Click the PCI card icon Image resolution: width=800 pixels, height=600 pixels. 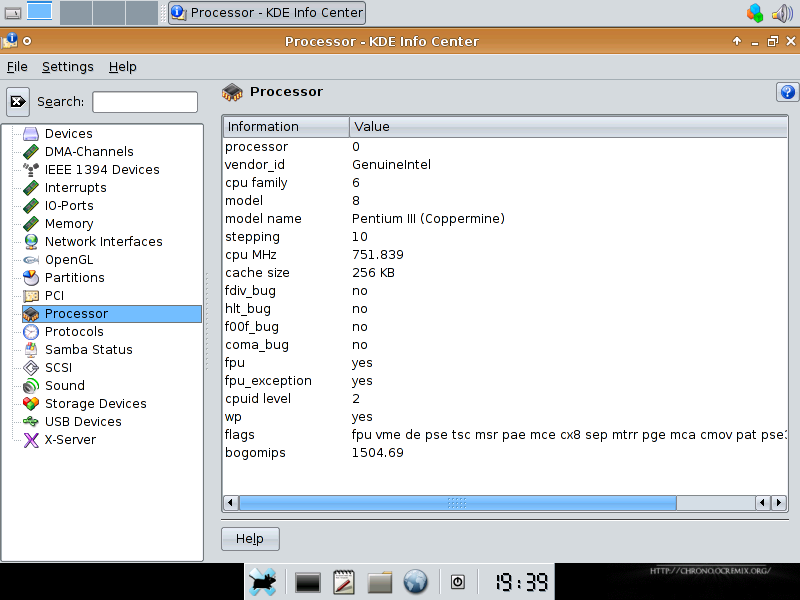pos(31,295)
